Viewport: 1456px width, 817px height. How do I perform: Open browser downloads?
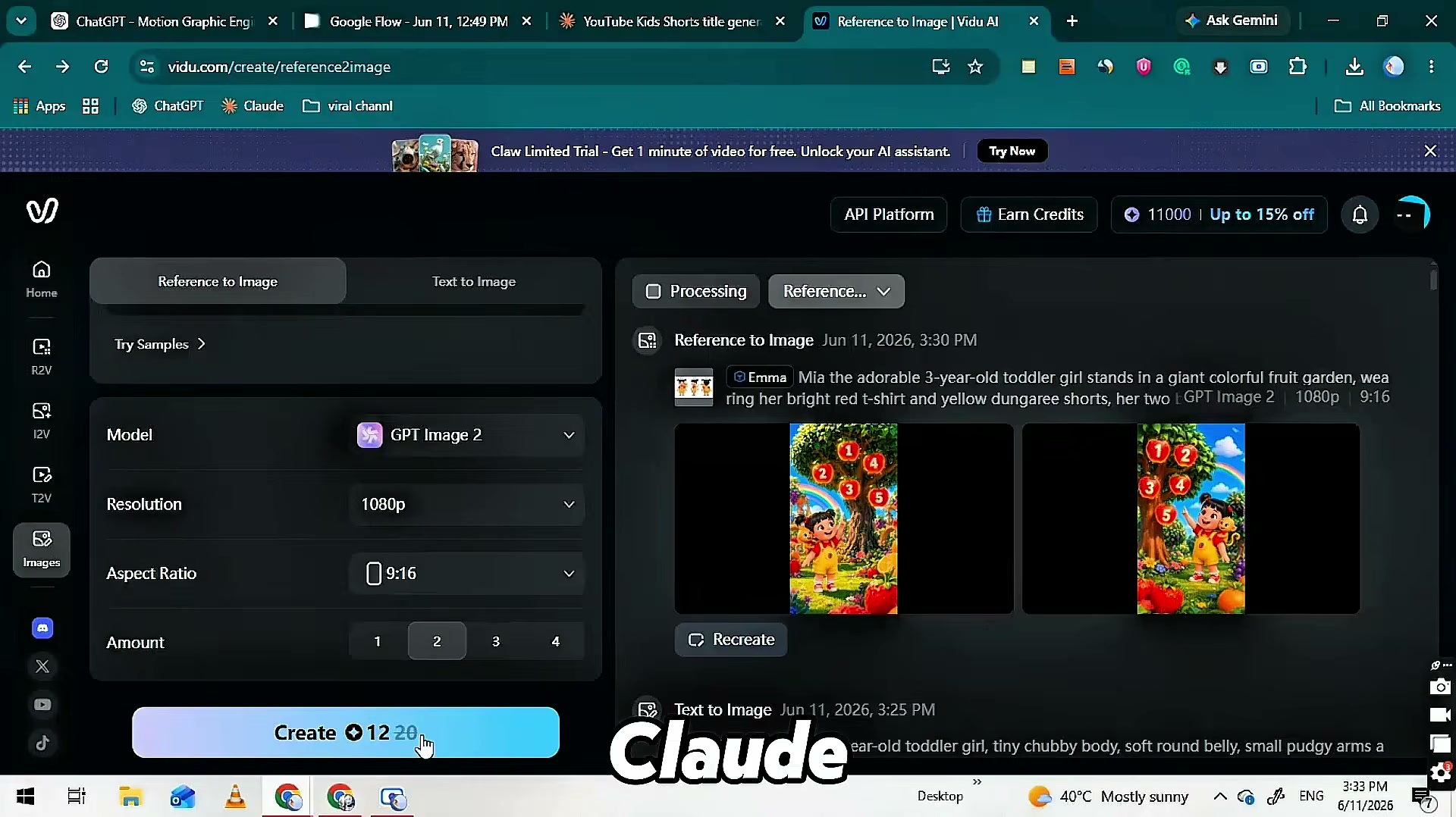point(1354,67)
